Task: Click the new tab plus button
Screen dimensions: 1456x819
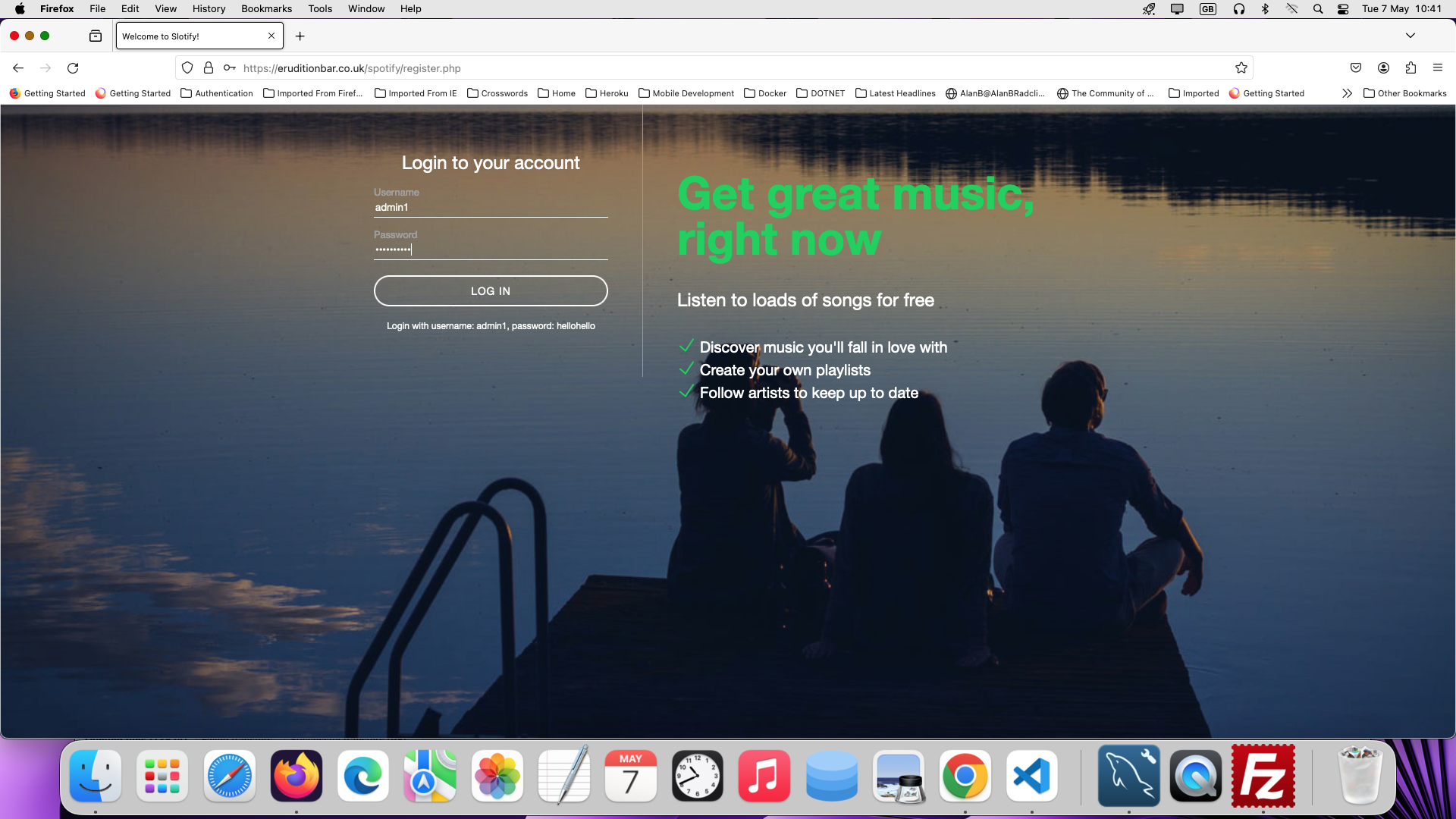Action: click(x=300, y=37)
